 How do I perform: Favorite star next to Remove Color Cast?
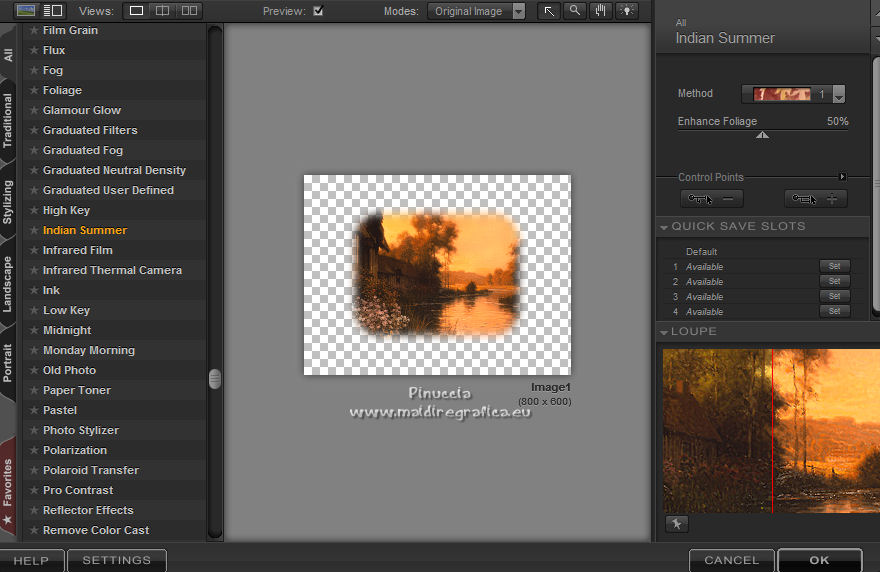coord(34,530)
